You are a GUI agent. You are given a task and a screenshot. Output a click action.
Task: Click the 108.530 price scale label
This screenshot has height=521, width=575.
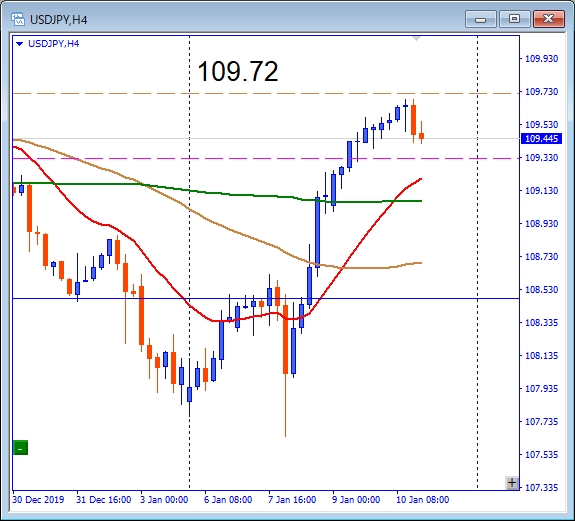pos(542,290)
